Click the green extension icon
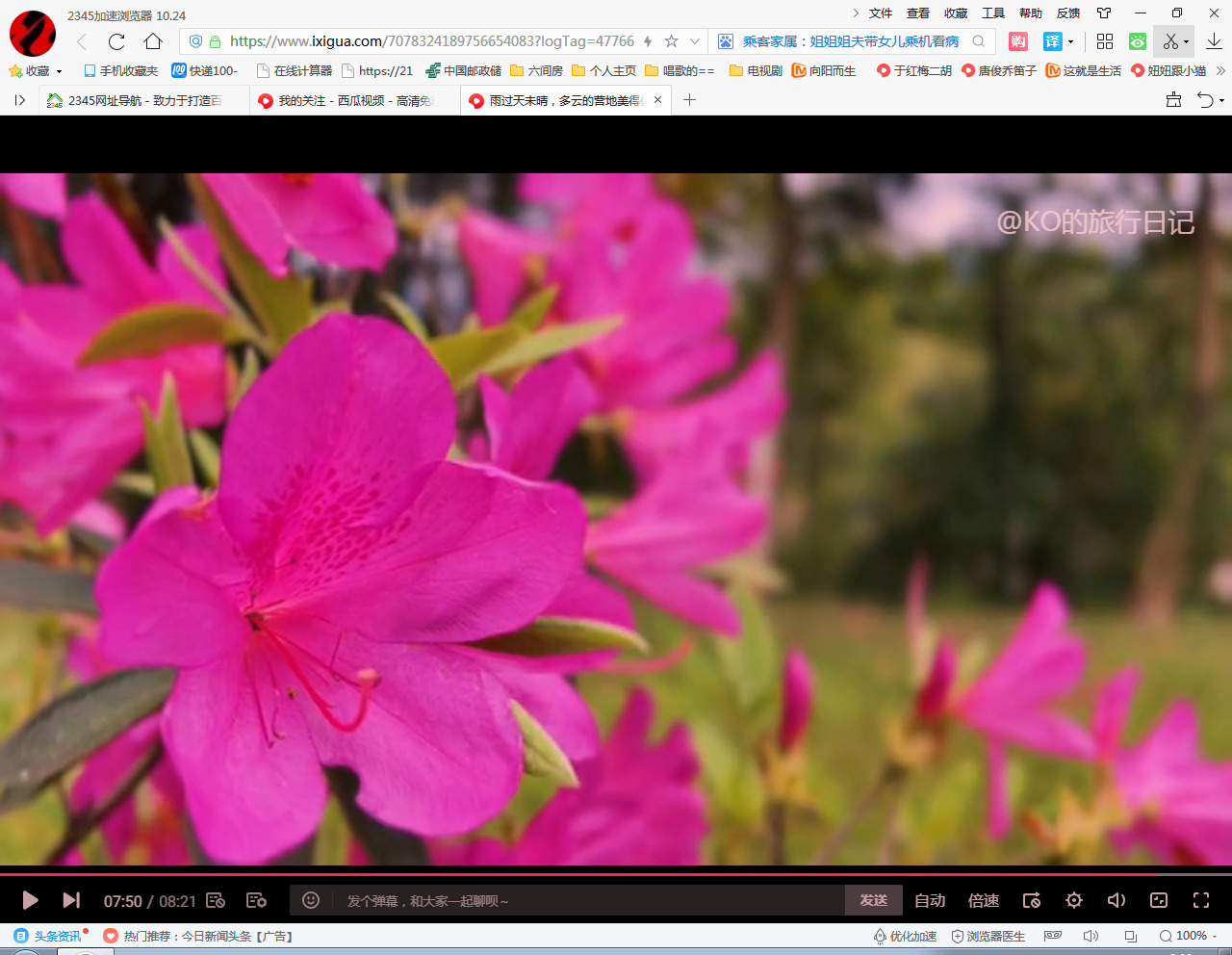 click(1138, 41)
